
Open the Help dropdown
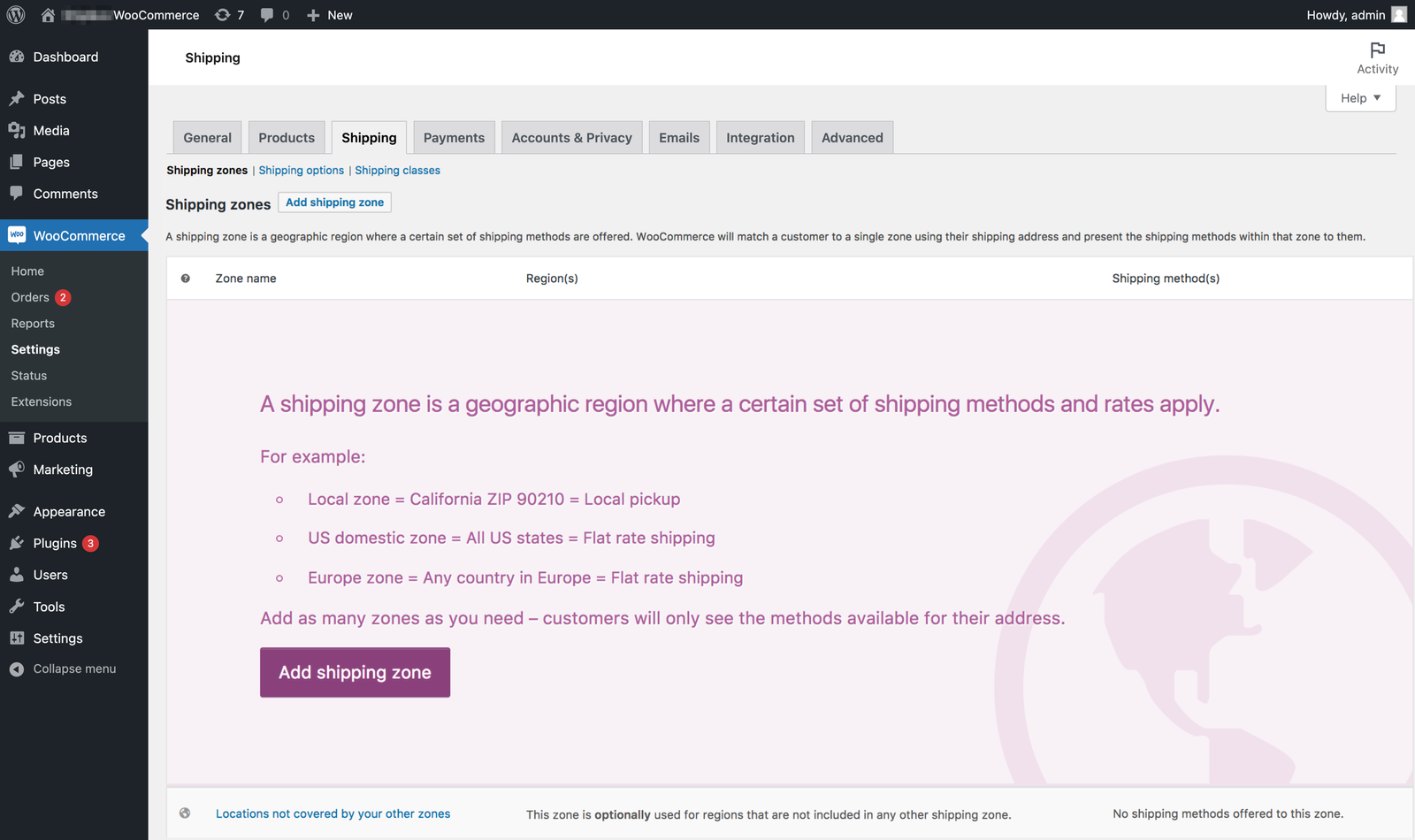[1360, 97]
